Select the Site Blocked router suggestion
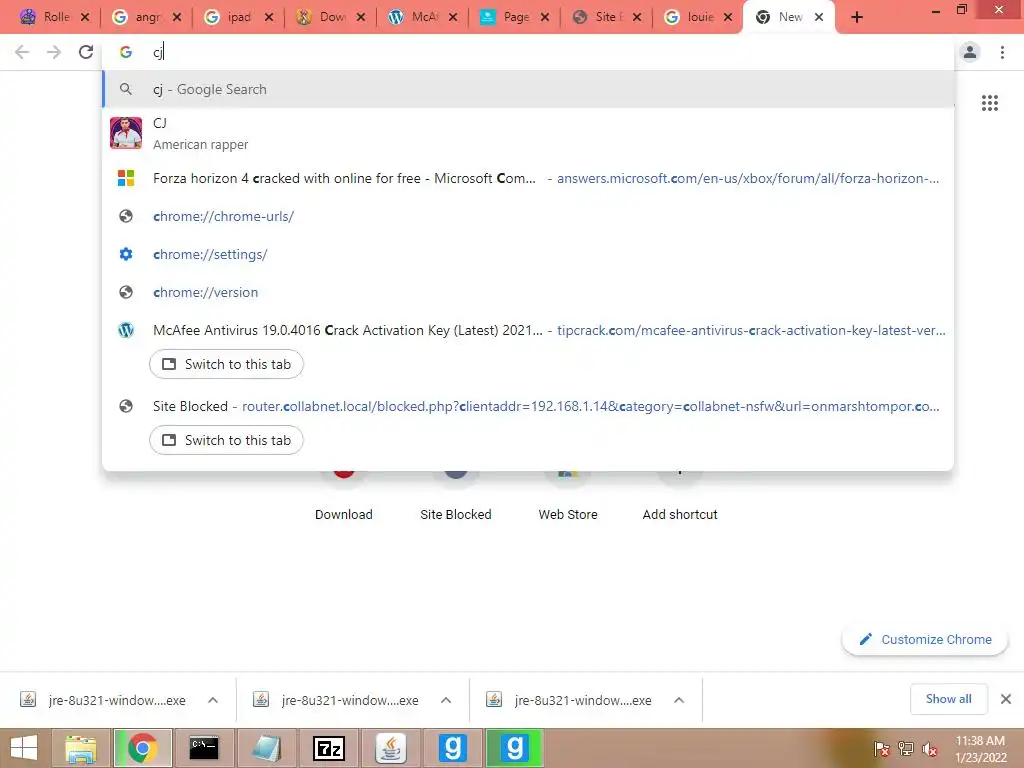 tap(528, 406)
